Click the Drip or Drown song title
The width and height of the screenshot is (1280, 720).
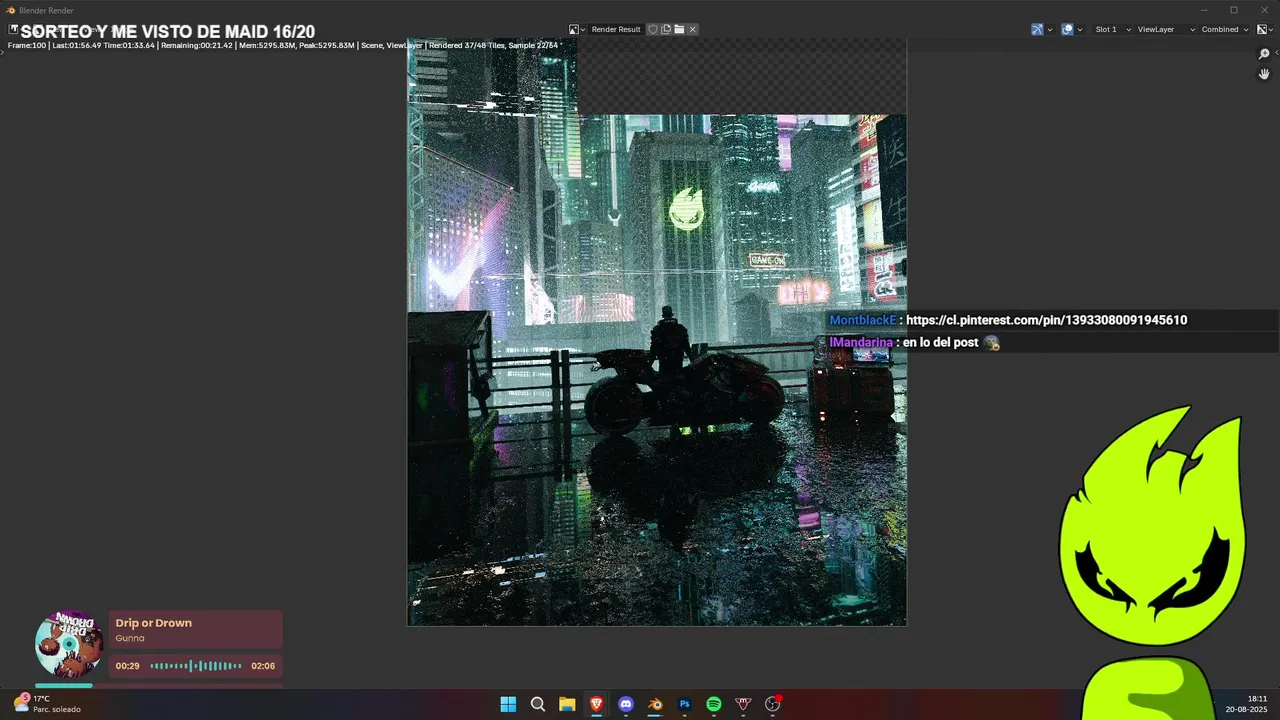pos(153,623)
